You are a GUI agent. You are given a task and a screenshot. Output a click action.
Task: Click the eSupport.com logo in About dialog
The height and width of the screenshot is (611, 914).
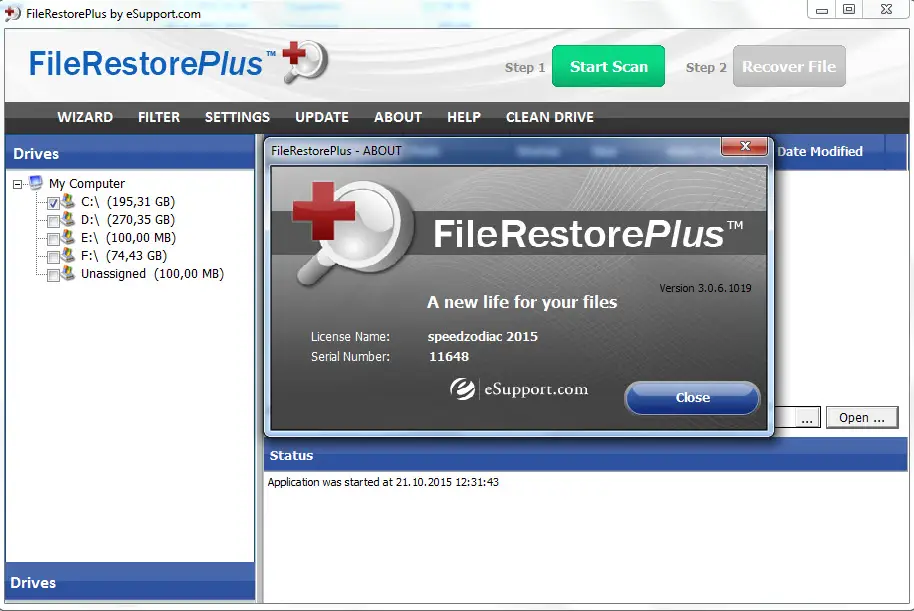(x=519, y=389)
